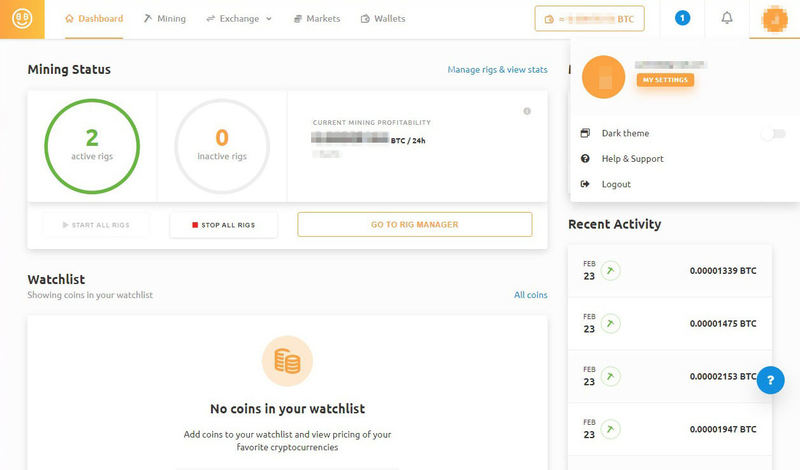
Task: Open the Markets page
Action: click(317, 19)
